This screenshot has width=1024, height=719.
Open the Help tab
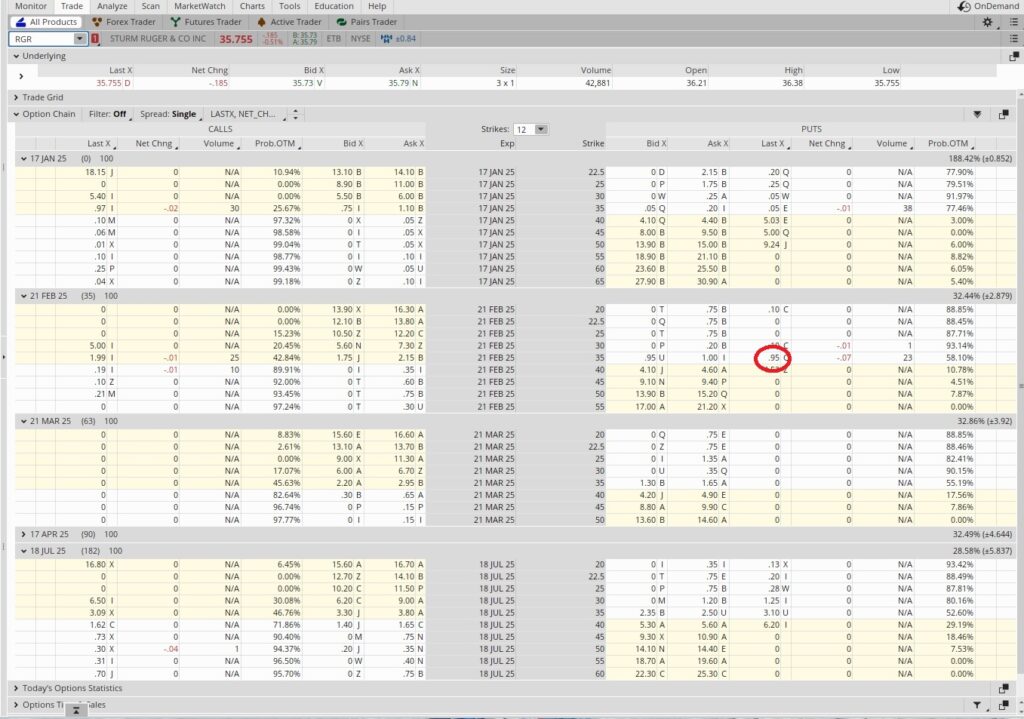pos(377,6)
